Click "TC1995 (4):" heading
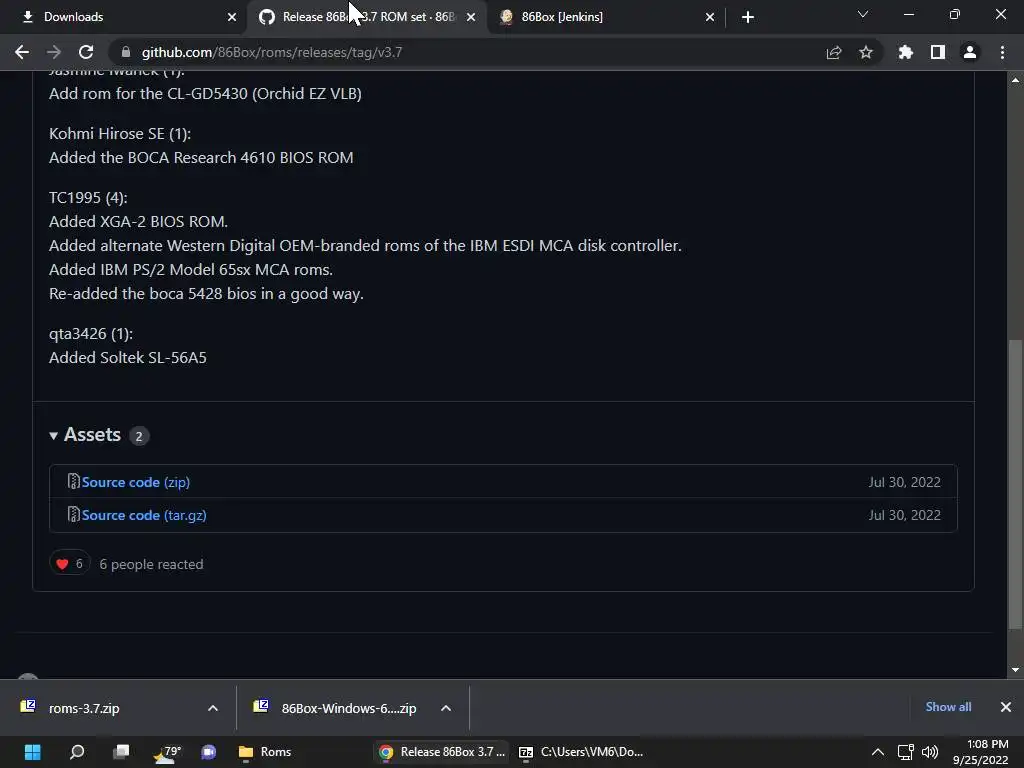This screenshot has width=1024, height=768. [x=88, y=198]
